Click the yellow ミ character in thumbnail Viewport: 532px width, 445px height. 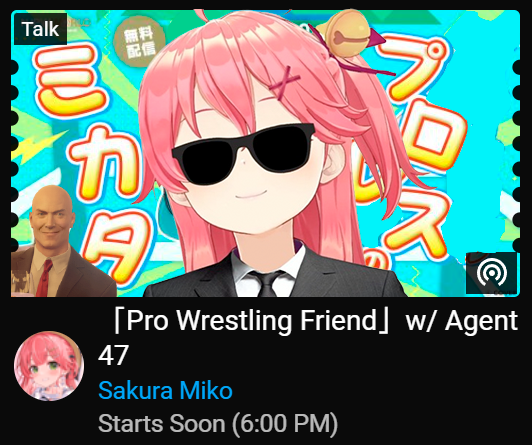[70, 80]
